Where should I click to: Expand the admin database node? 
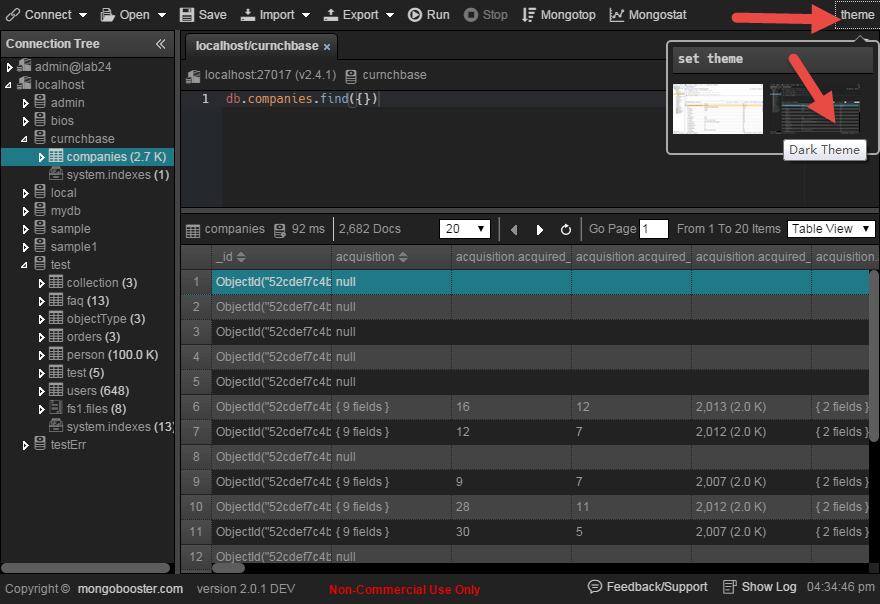[x=25, y=103]
